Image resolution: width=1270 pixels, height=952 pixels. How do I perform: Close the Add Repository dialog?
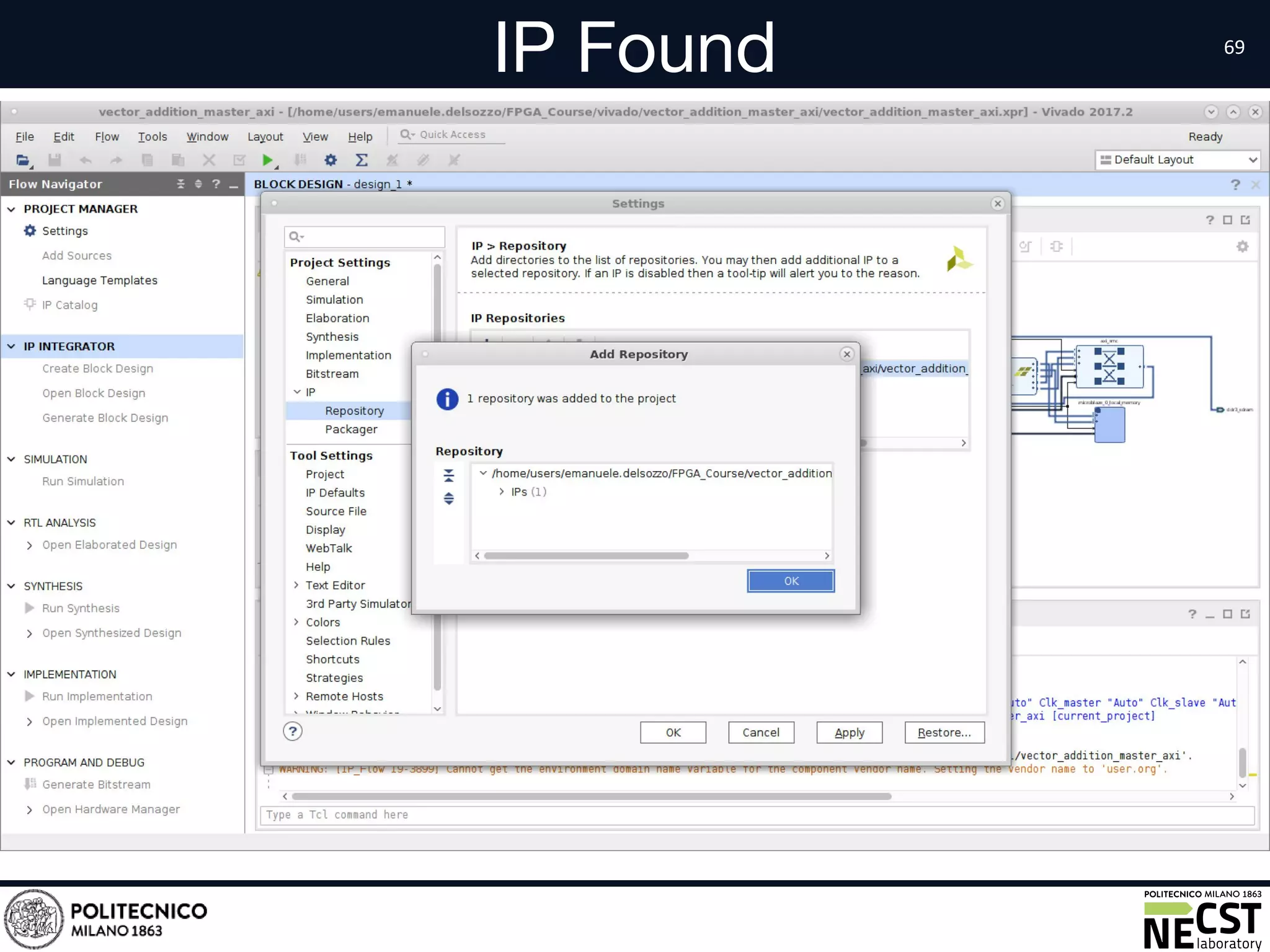(847, 354)
